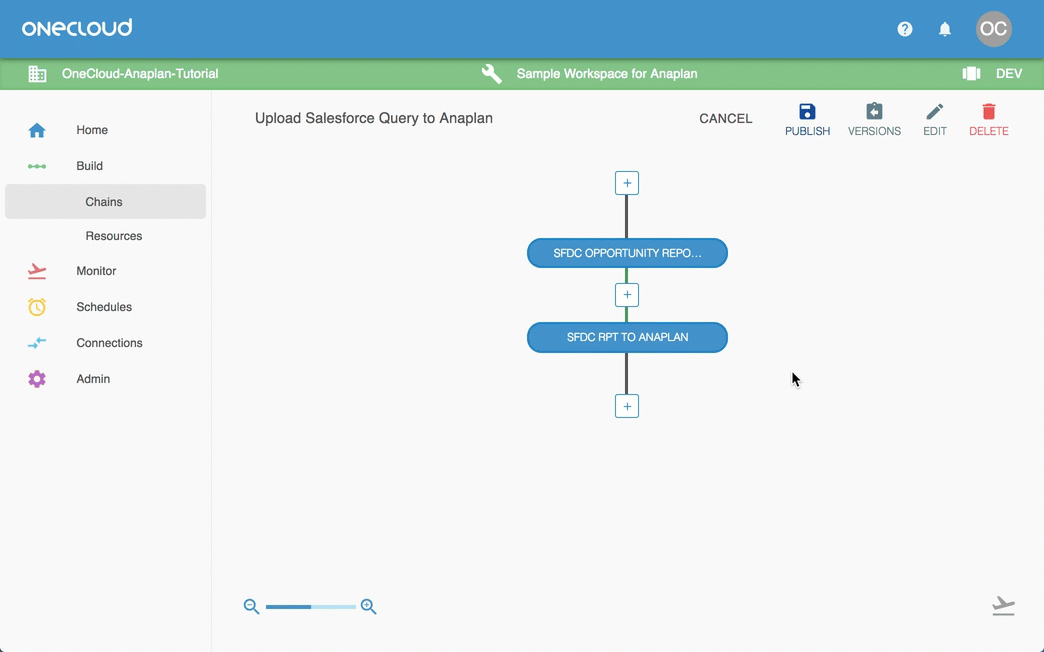Click the environment icon next to DEV
The width and height of the screenshot is (1044, 652).
click(x=971, y=74)
